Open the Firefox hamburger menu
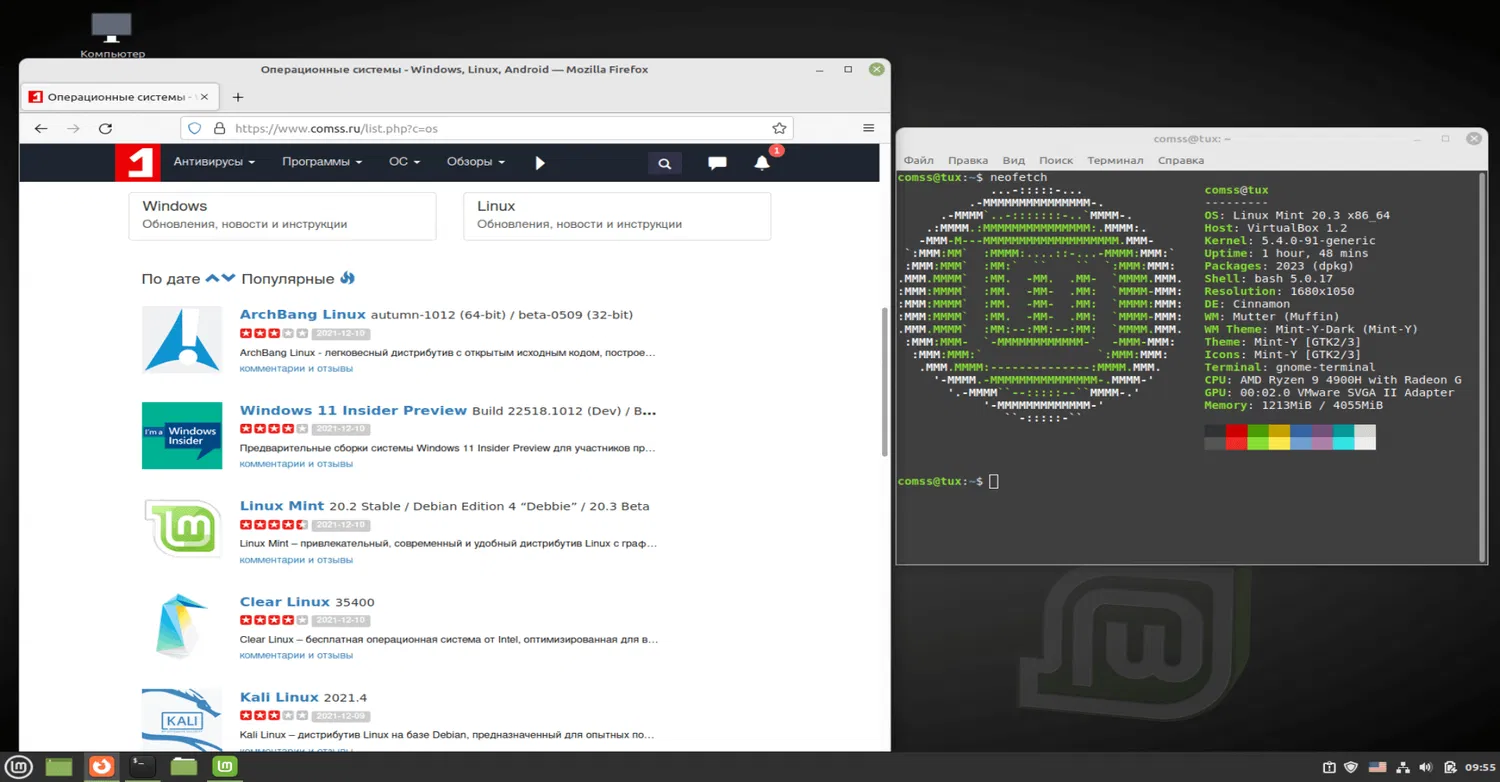 (869, 128)
